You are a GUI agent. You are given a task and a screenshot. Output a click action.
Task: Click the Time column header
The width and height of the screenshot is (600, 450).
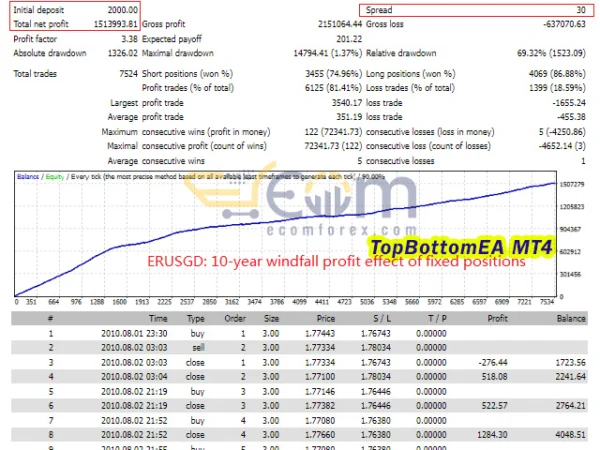click(158, 318)
